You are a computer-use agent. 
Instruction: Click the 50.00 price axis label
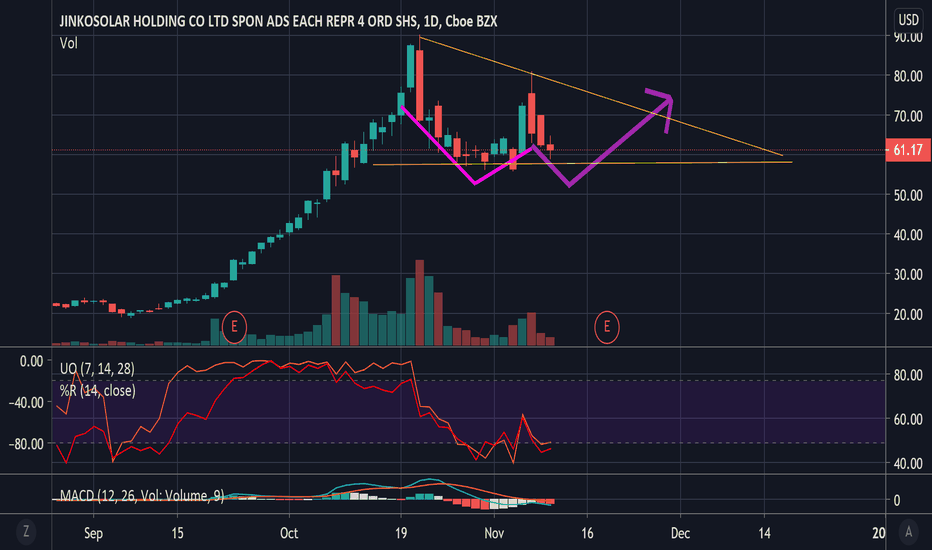(908, 195)
